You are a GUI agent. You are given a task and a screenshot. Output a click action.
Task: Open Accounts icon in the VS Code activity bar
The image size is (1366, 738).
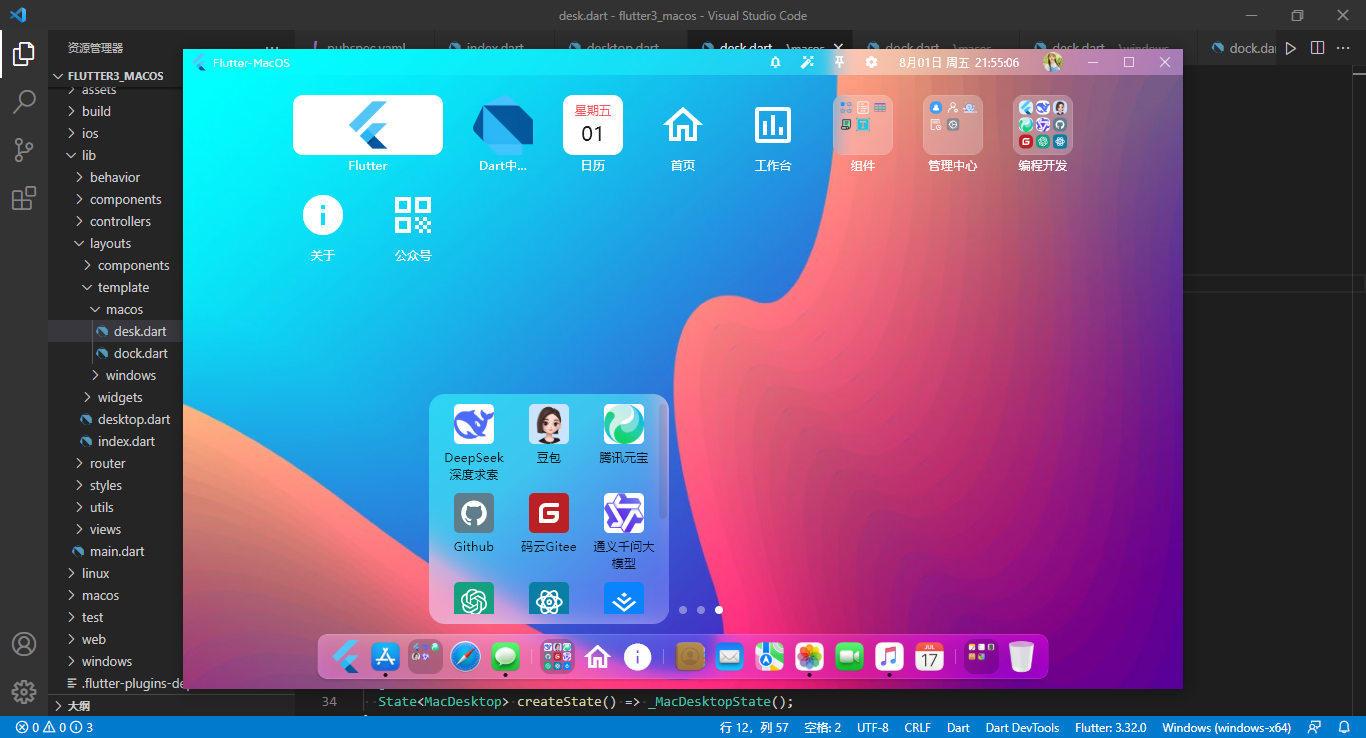coord(24,644)
